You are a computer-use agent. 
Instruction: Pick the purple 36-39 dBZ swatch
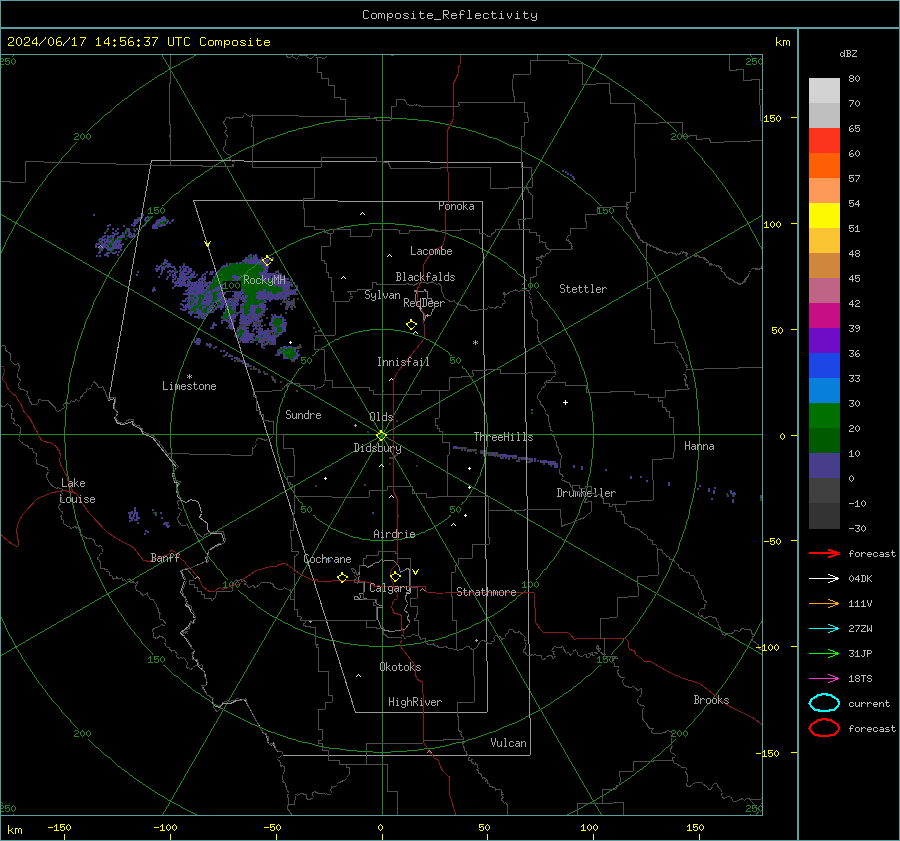[824, 341]
